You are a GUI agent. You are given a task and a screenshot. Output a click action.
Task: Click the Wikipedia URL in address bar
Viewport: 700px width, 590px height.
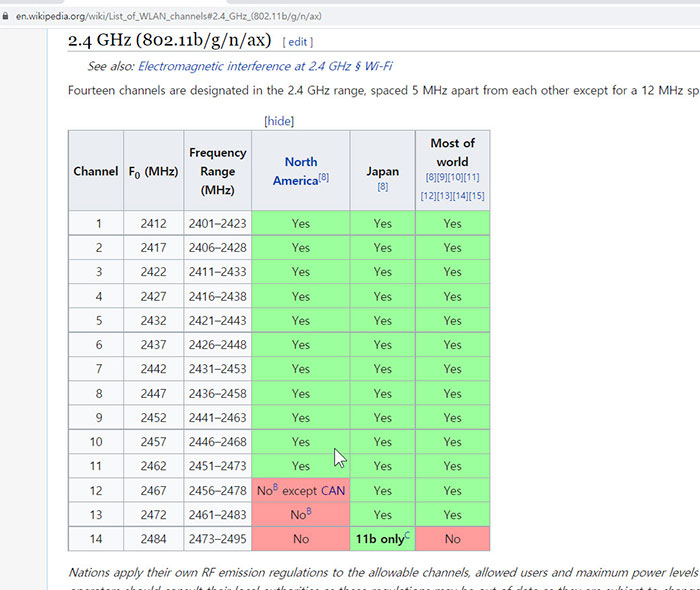pyautogui.click(x=168, y=17)
